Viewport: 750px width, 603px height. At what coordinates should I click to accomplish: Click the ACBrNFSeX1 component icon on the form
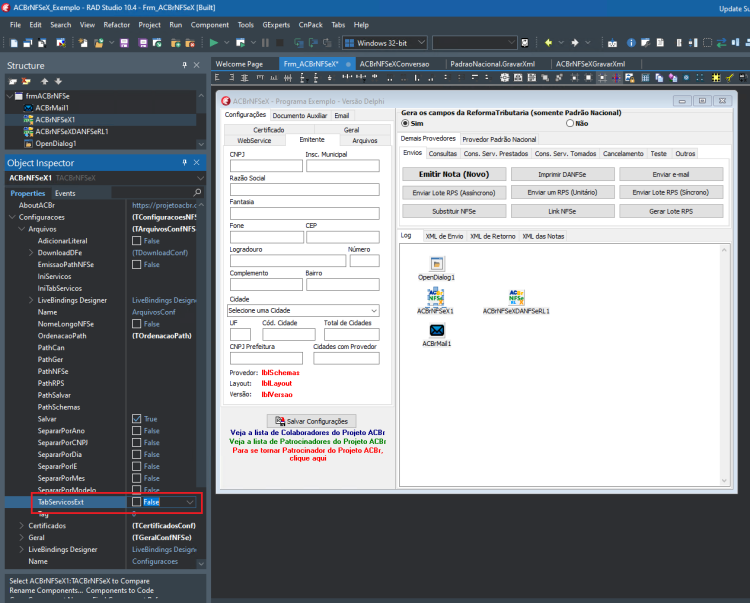click(435, 296)
